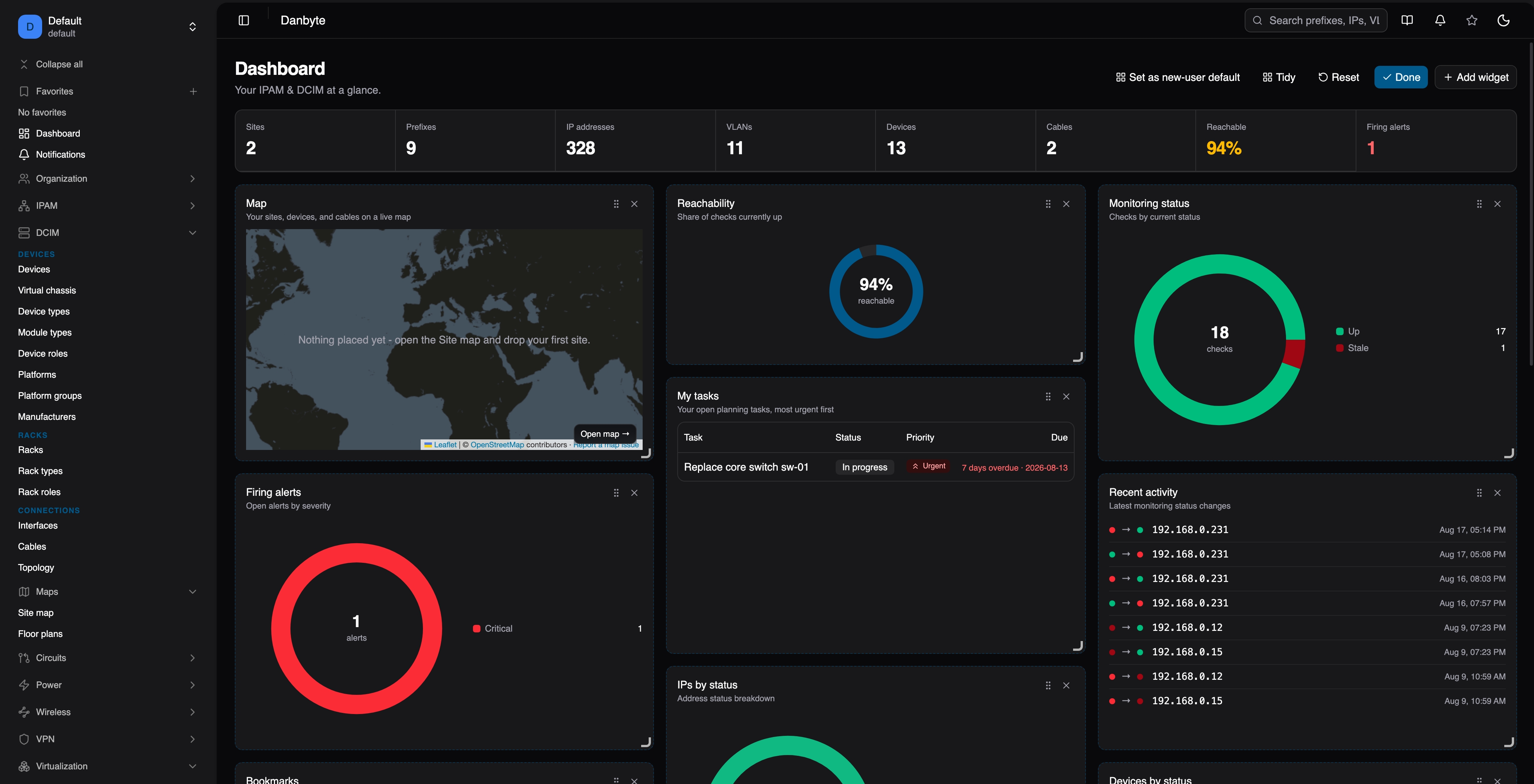Click the Map widget resize corner
Viewport: 1534px width, 784px height.
click(x=647, y=454)
